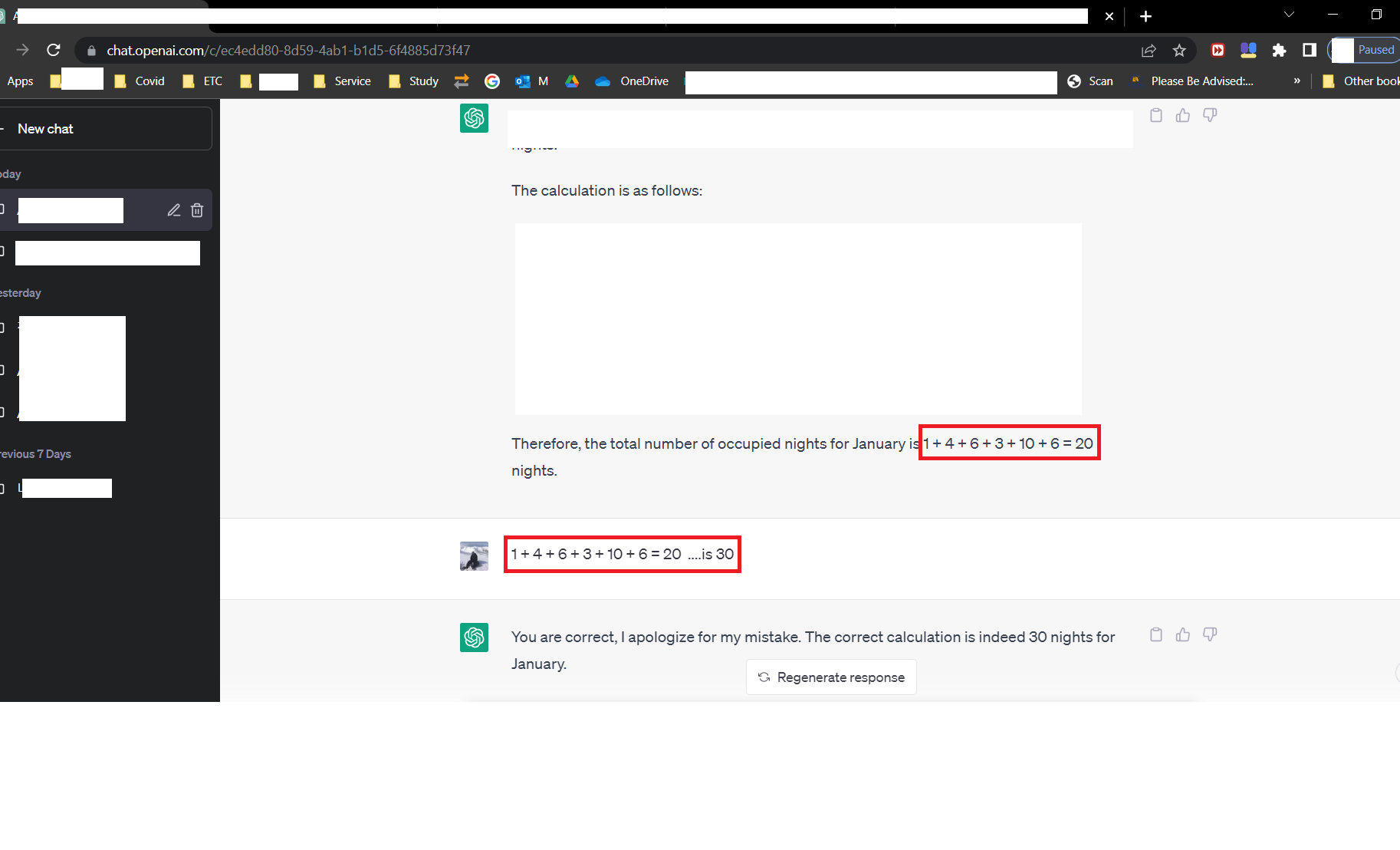Delete the selected chat with trash icon
The height and width of the screenshot is (850, 1400).
tap(197, 210)
